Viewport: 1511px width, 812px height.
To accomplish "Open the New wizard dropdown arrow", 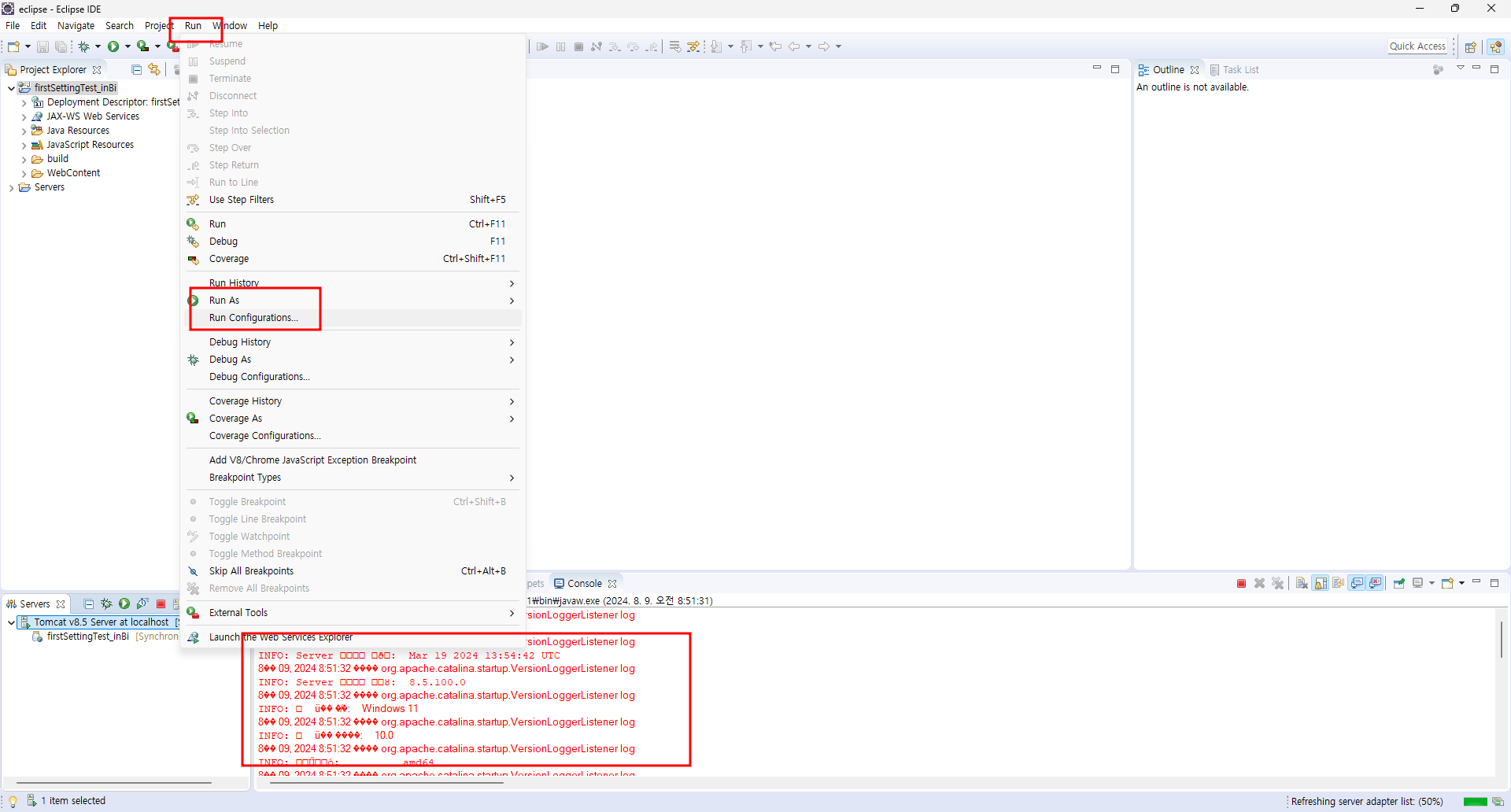I will [28, 47].
